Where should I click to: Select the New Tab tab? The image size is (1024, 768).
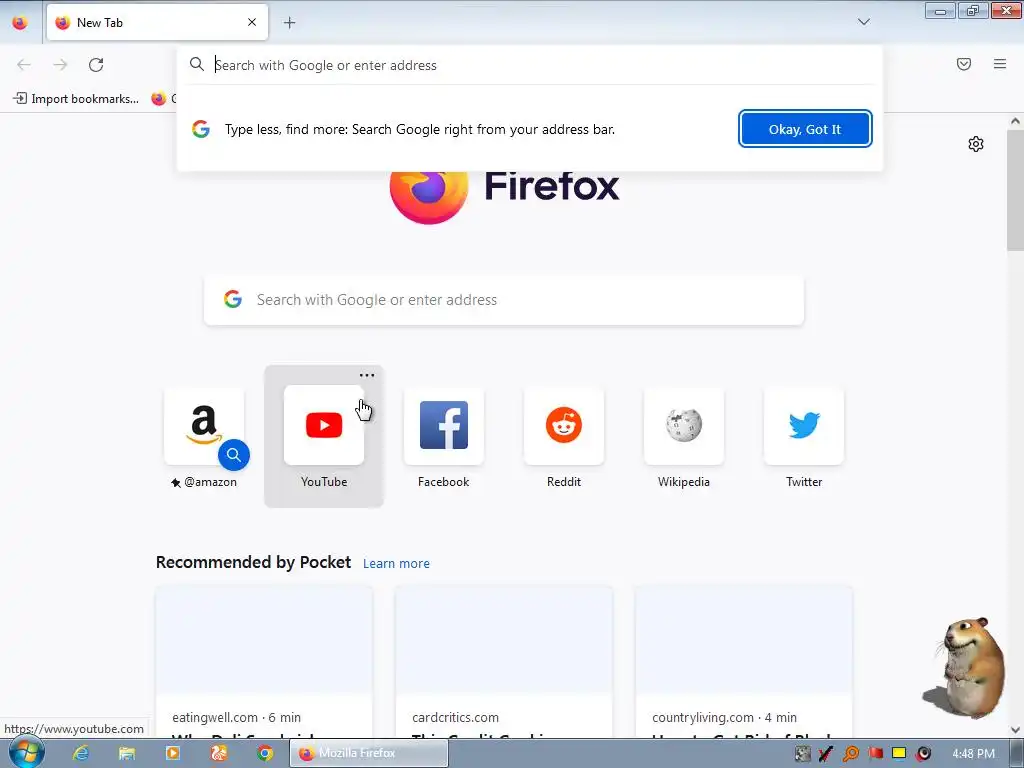point(157,22)
